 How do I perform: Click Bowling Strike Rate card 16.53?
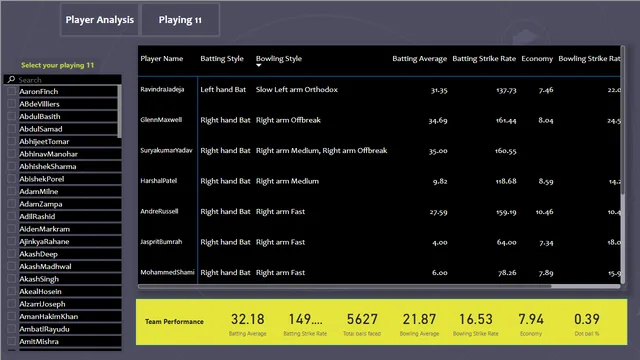point(476,324)
